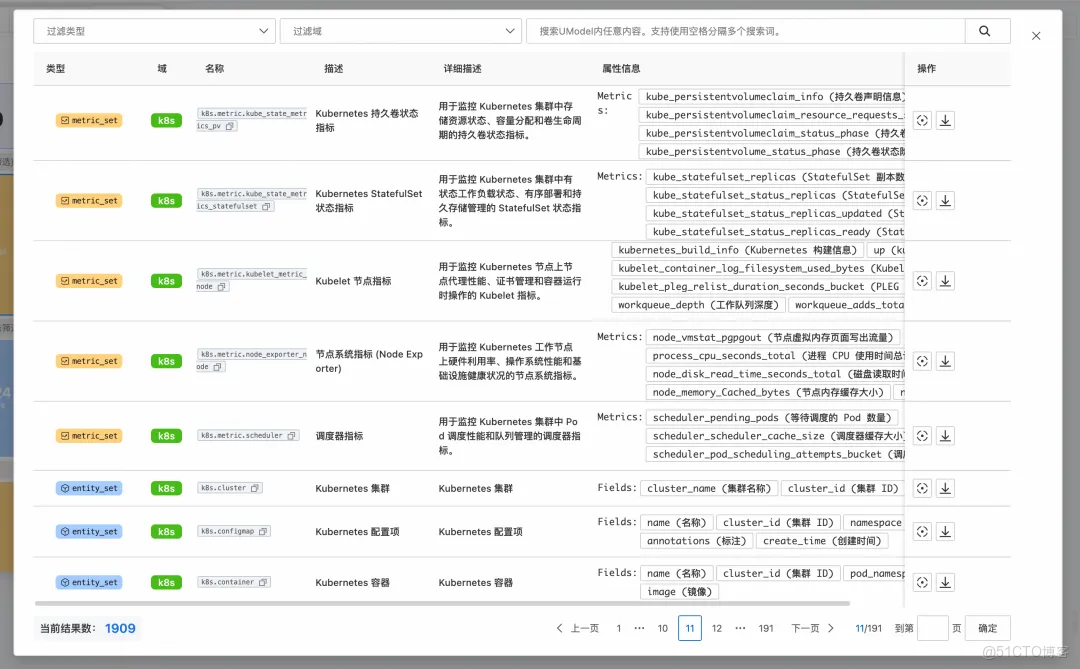Click the magnifier search icon
This screenshot has width=1080, height=669.
tap(985, 31)
